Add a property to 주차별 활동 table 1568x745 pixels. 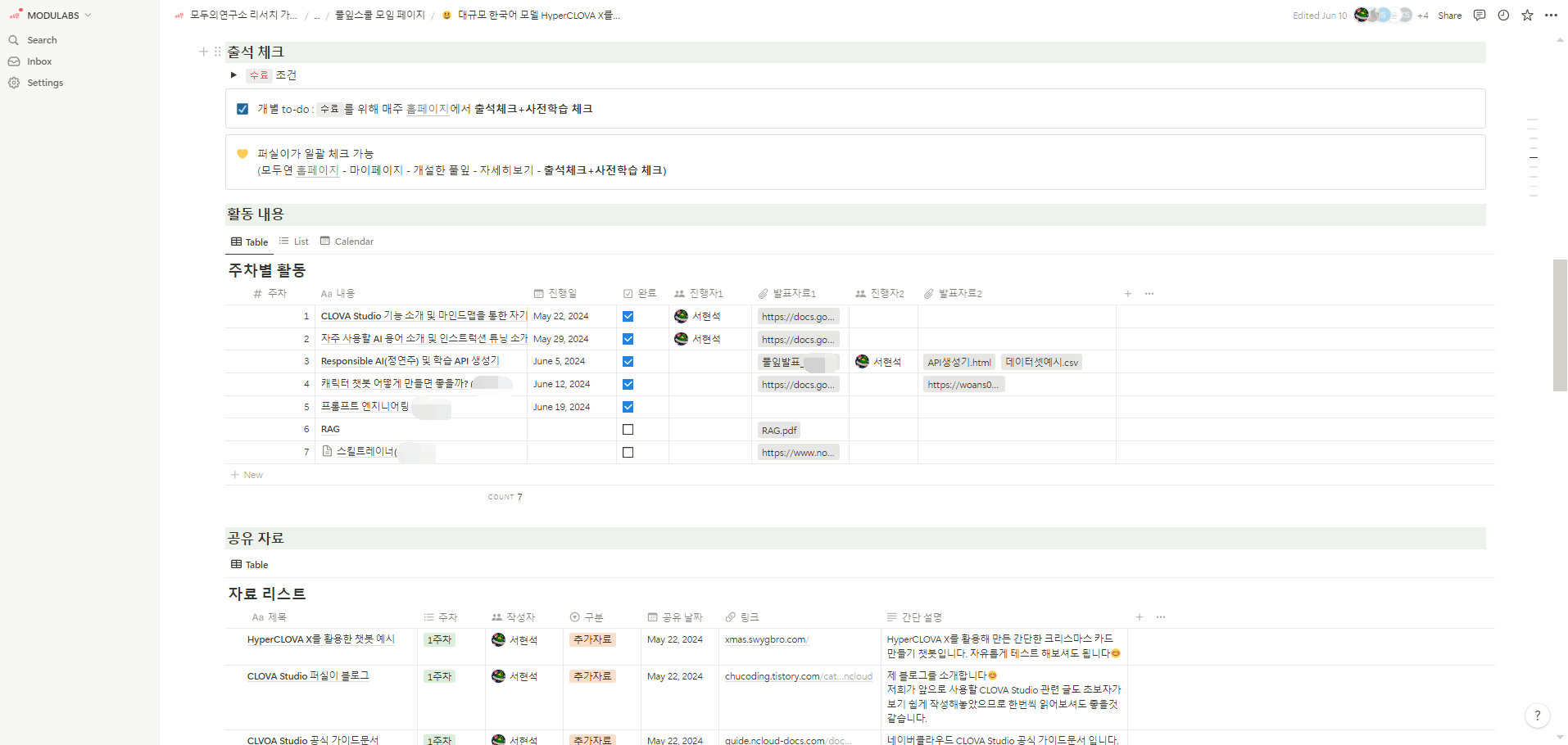point(1128,293)
